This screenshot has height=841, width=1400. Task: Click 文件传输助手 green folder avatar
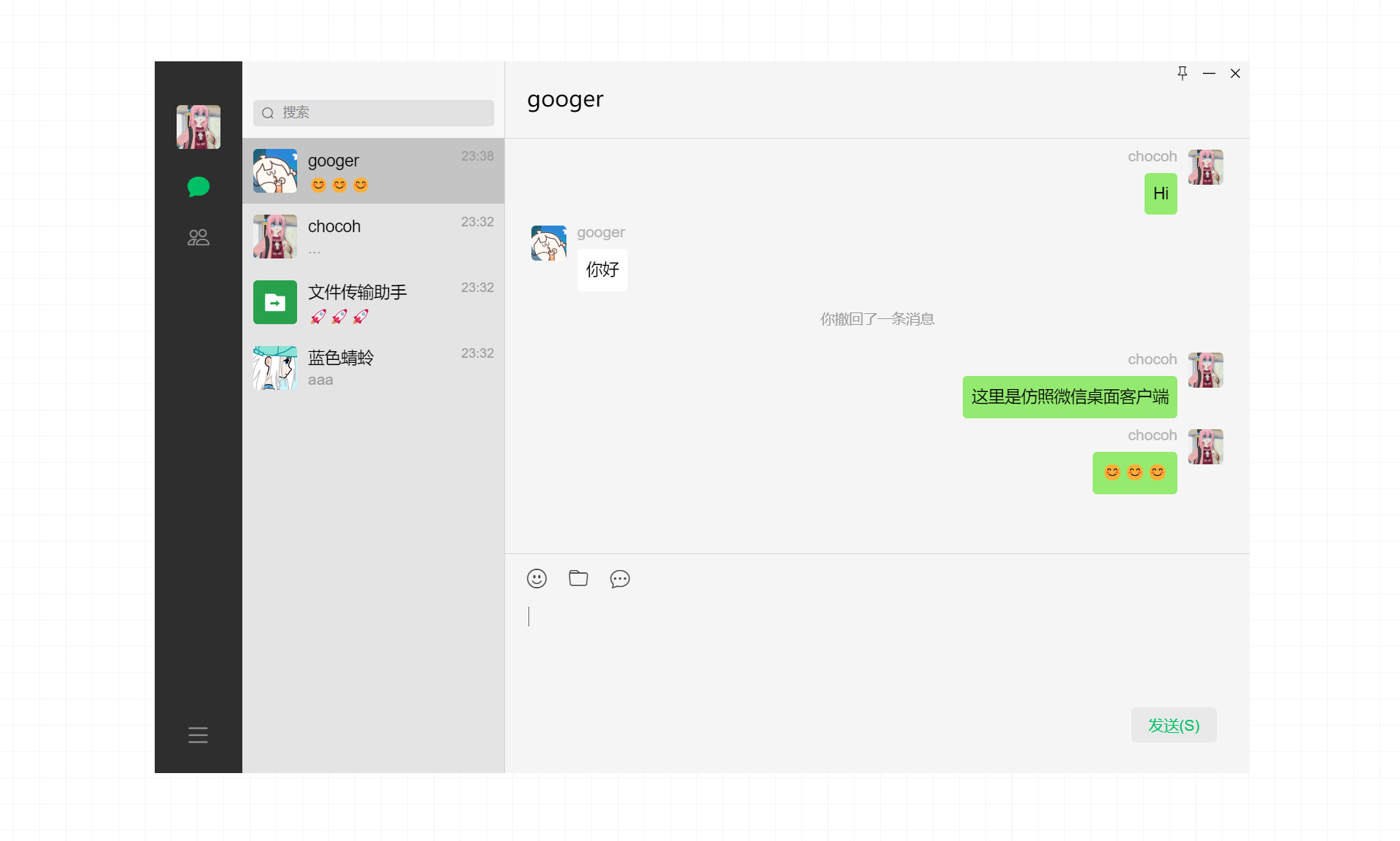pyautogui.click(x=275, y=302)
